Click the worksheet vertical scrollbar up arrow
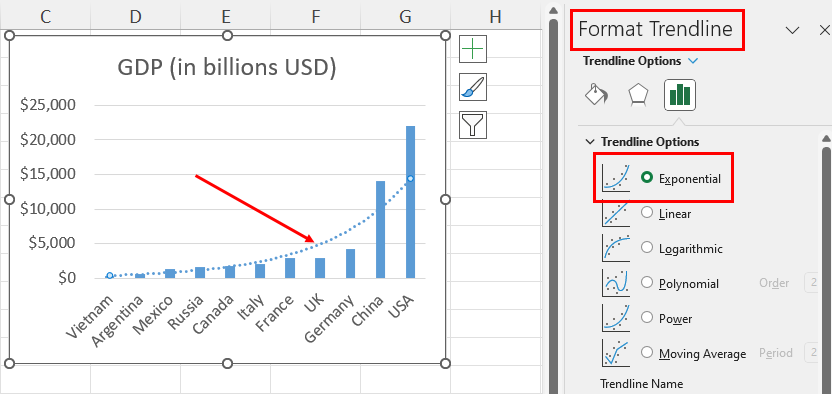This screenshot has height=394, width=832. [553, 10]
